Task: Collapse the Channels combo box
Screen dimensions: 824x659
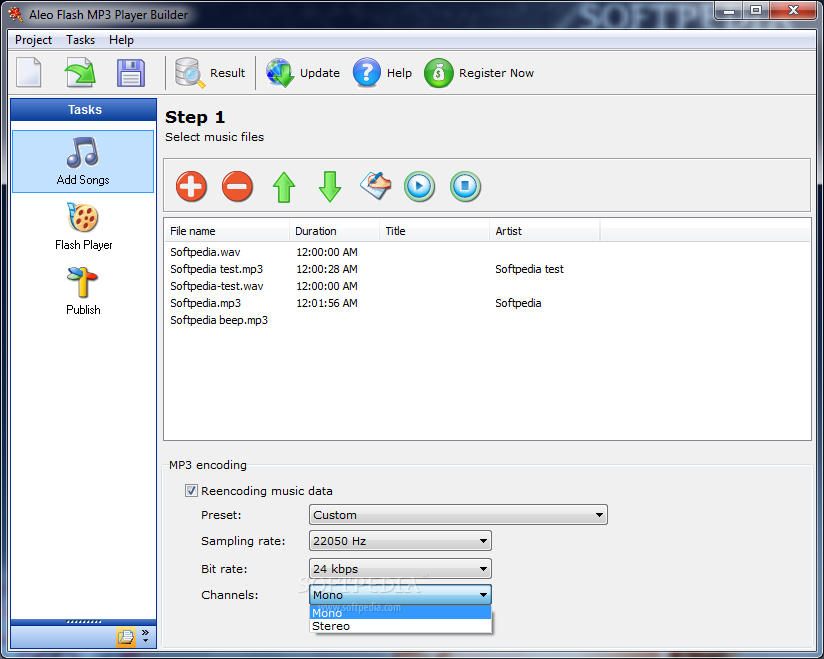Action: tap(400, 595)
